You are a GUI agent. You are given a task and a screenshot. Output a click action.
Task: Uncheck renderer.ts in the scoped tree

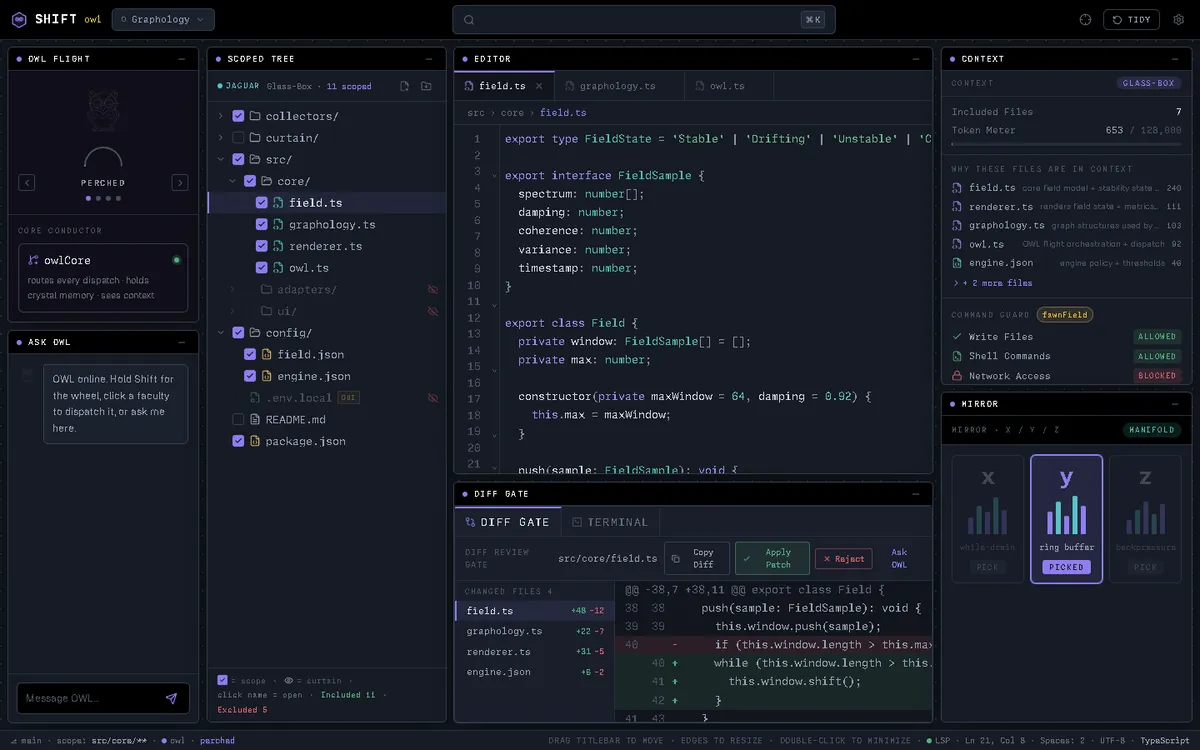[x=262, y=246]
